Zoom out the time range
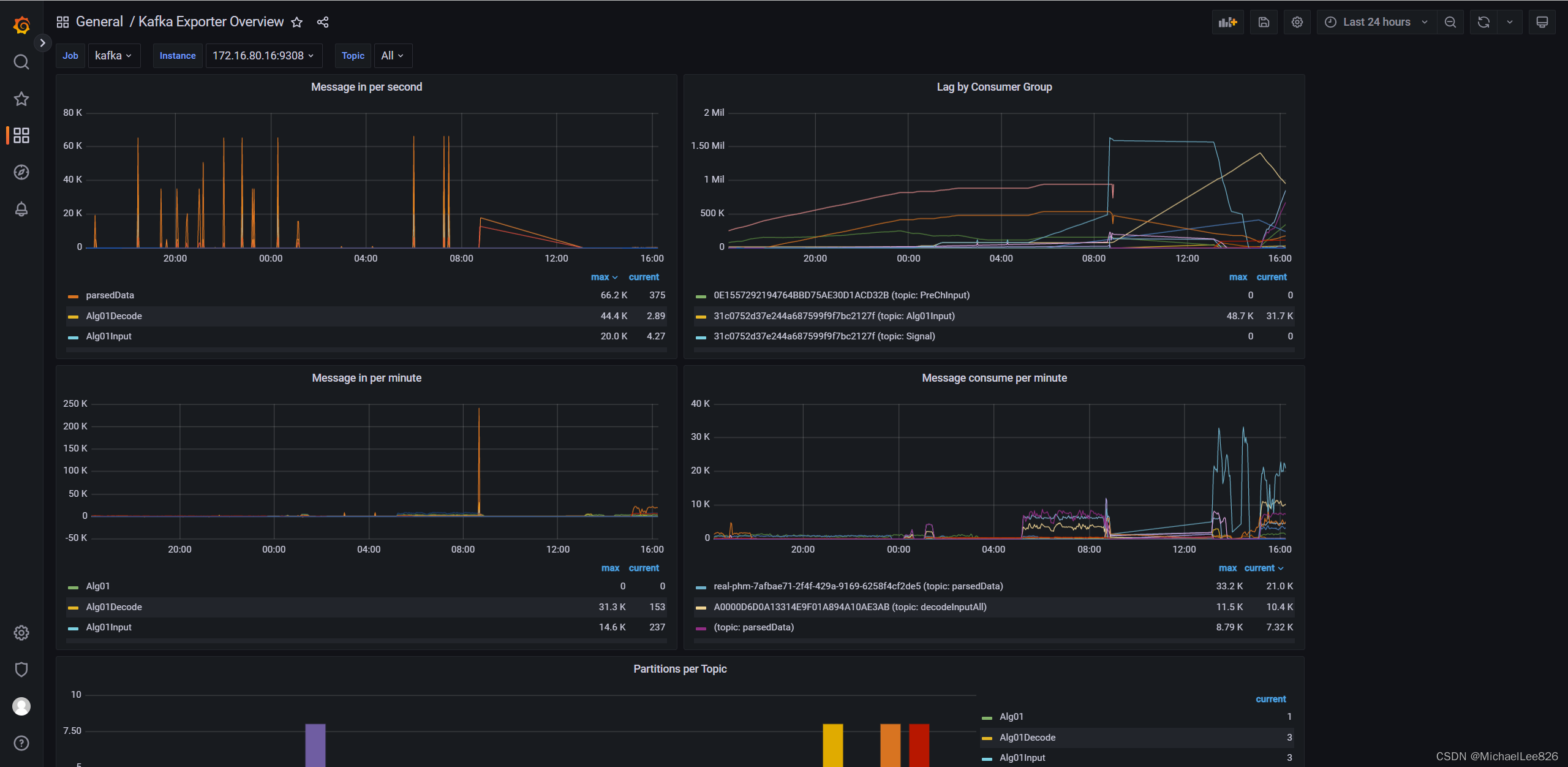Viewport: 1568px width, 767px height. (x=1450, y=22)
